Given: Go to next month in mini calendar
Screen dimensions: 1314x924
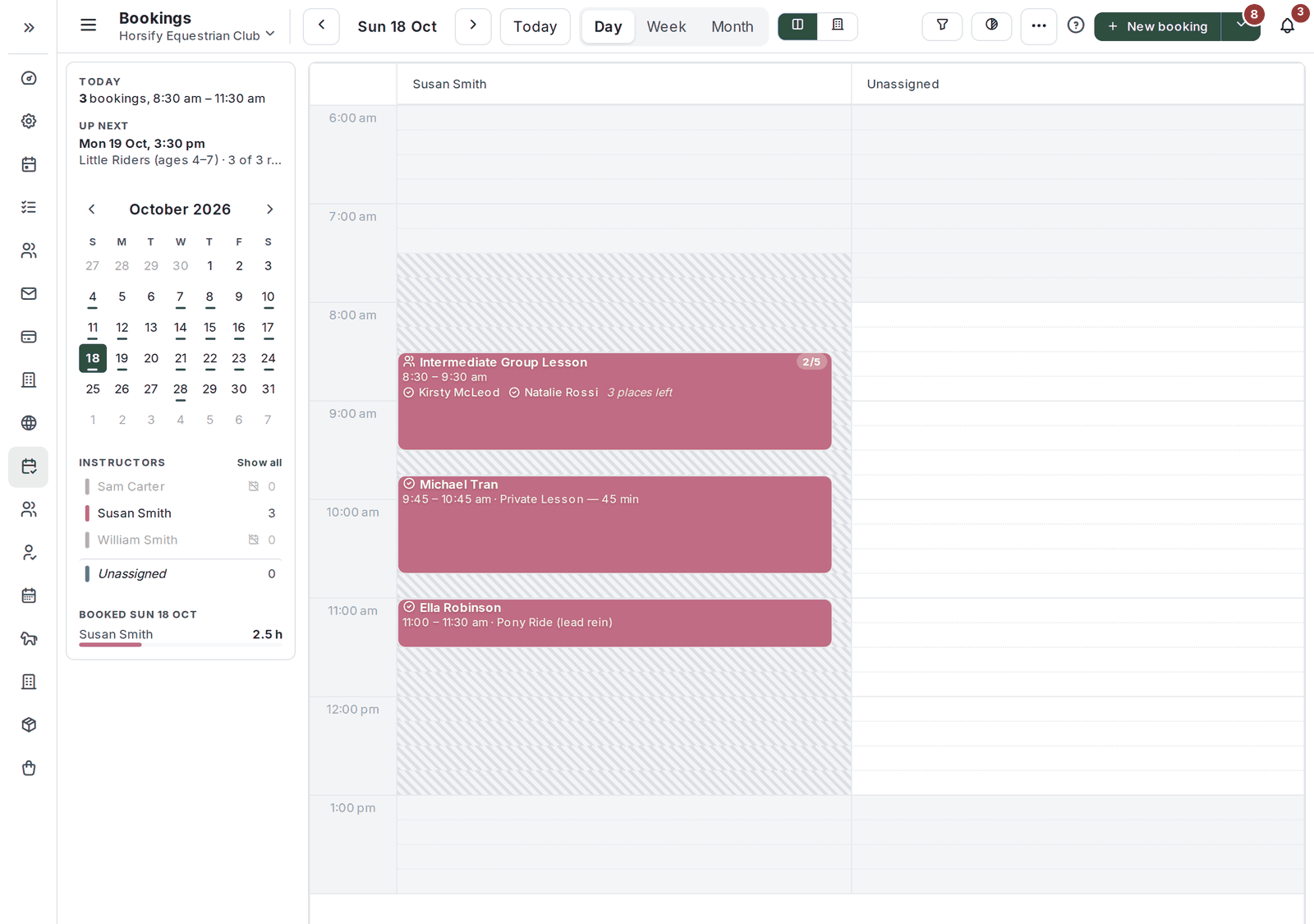Looking at the screenshot, I should [269, 209].
